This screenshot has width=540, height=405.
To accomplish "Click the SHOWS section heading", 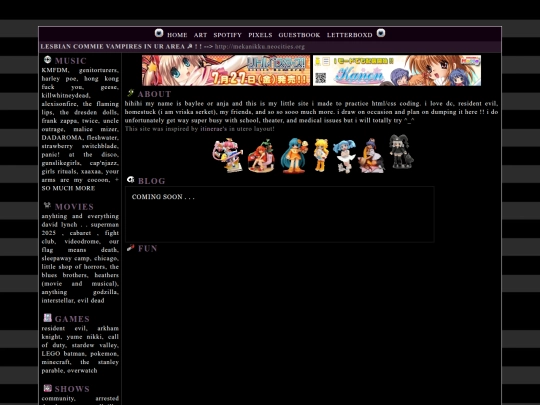I will click(72, 389).
